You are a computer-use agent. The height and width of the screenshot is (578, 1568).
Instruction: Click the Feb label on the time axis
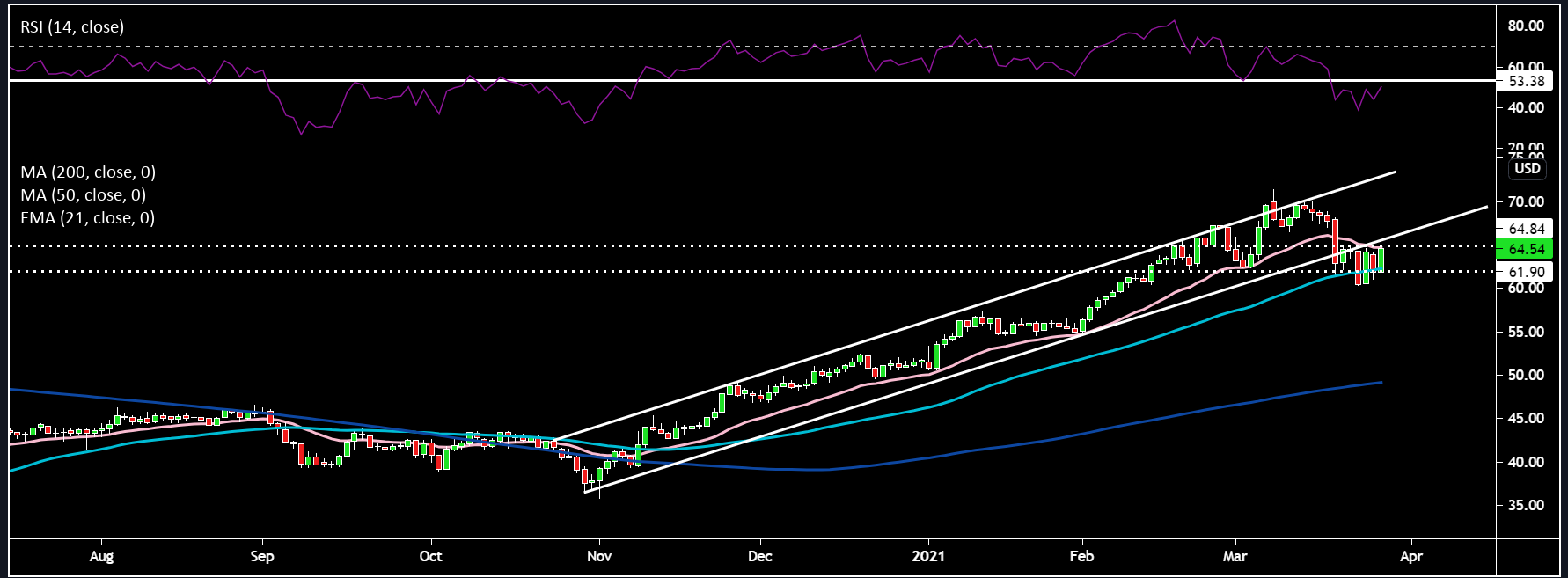[x=1081, y=556]
